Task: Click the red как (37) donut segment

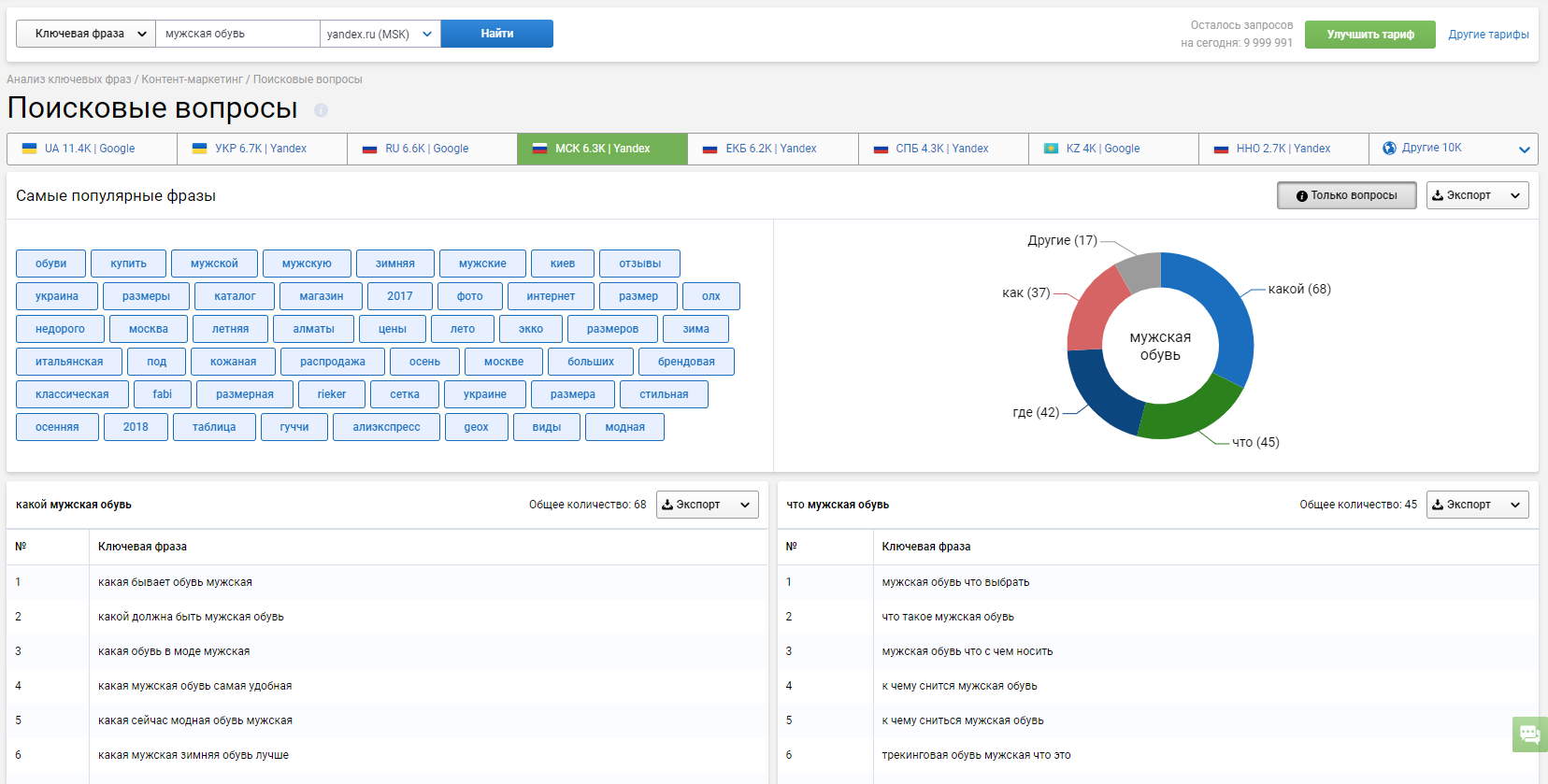Action: point(1096,310)
